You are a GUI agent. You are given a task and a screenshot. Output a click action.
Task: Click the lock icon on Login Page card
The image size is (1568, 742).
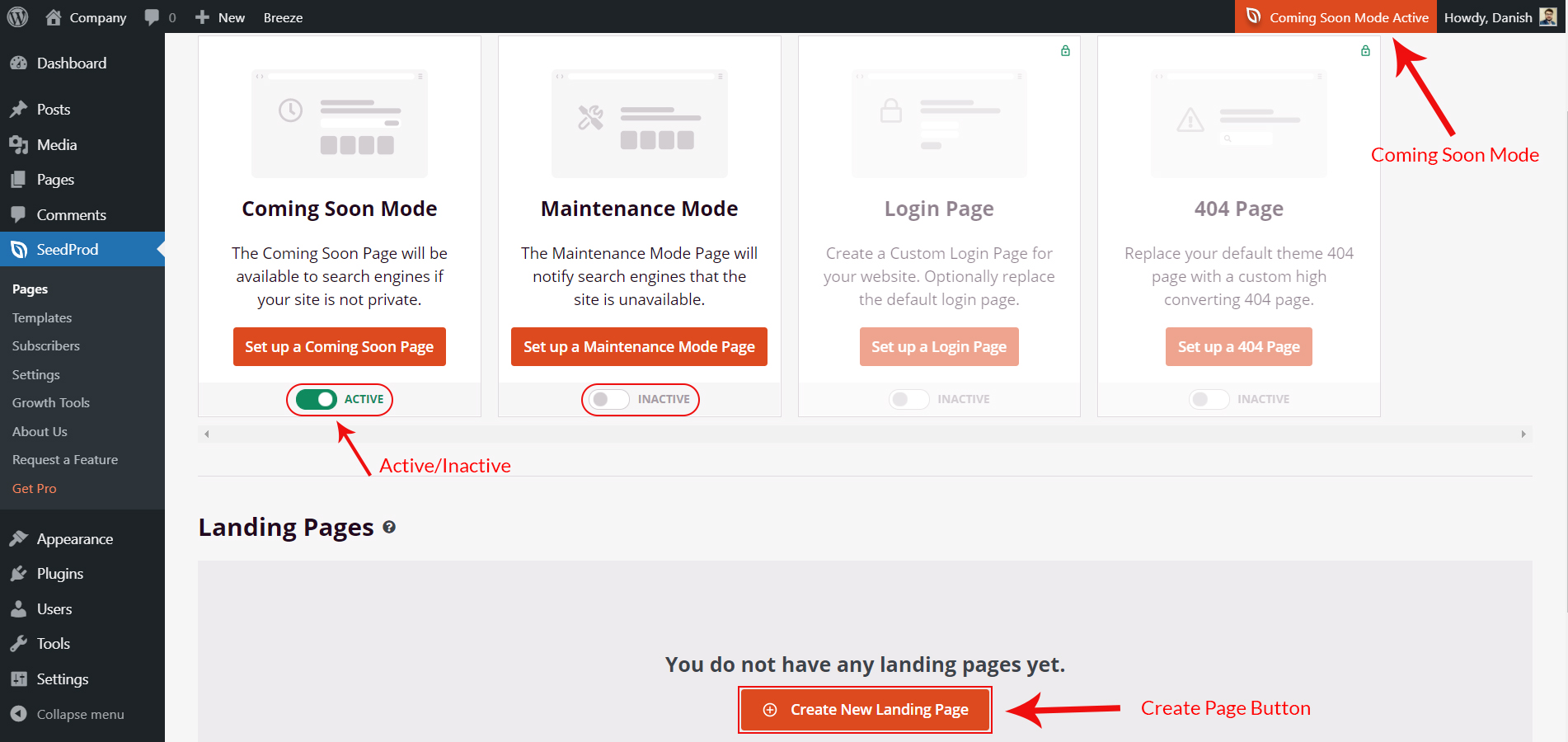1065,50
